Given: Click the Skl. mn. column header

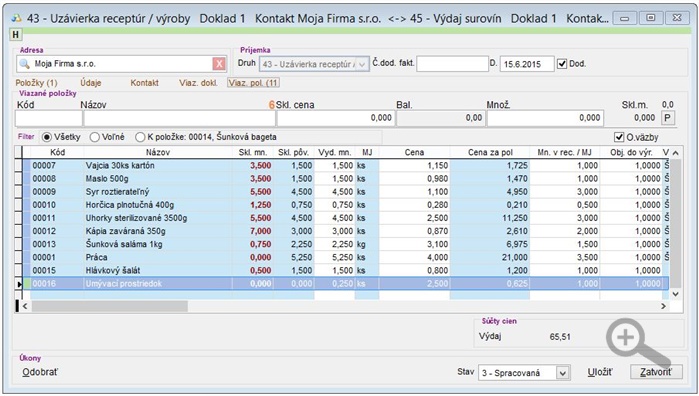Looking at the screenshot, I should (253, 153).
